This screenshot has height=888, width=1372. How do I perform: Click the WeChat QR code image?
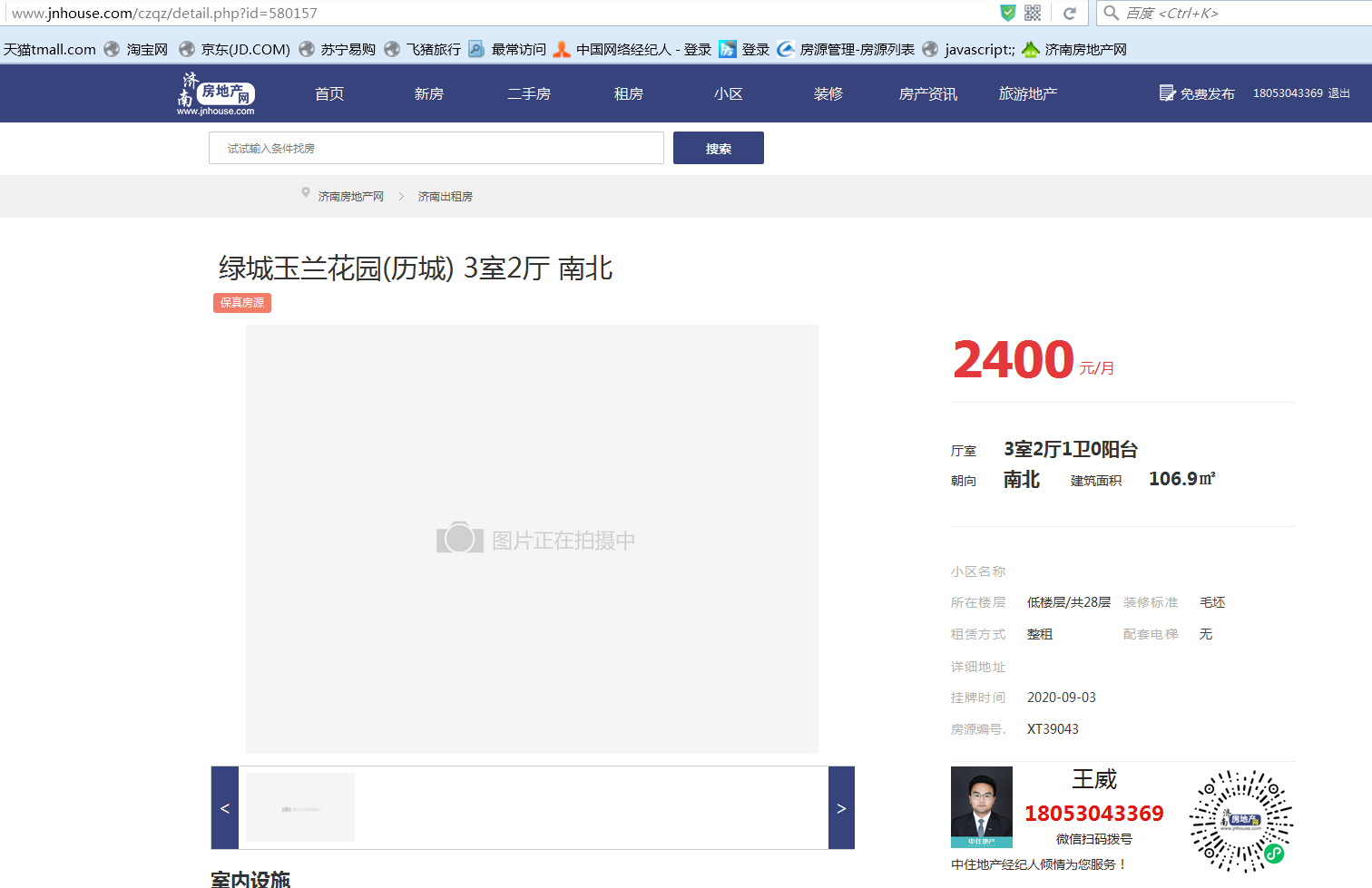[x=1240, y=821]
